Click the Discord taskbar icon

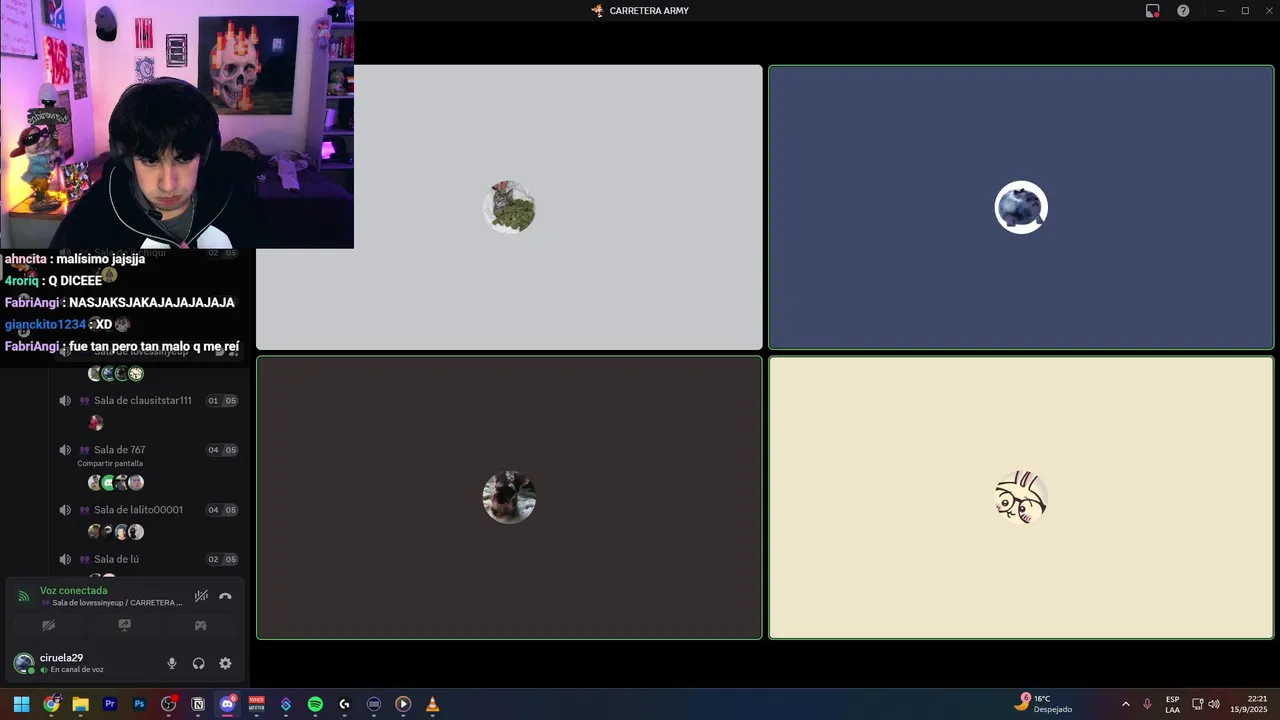pos(227,704)
